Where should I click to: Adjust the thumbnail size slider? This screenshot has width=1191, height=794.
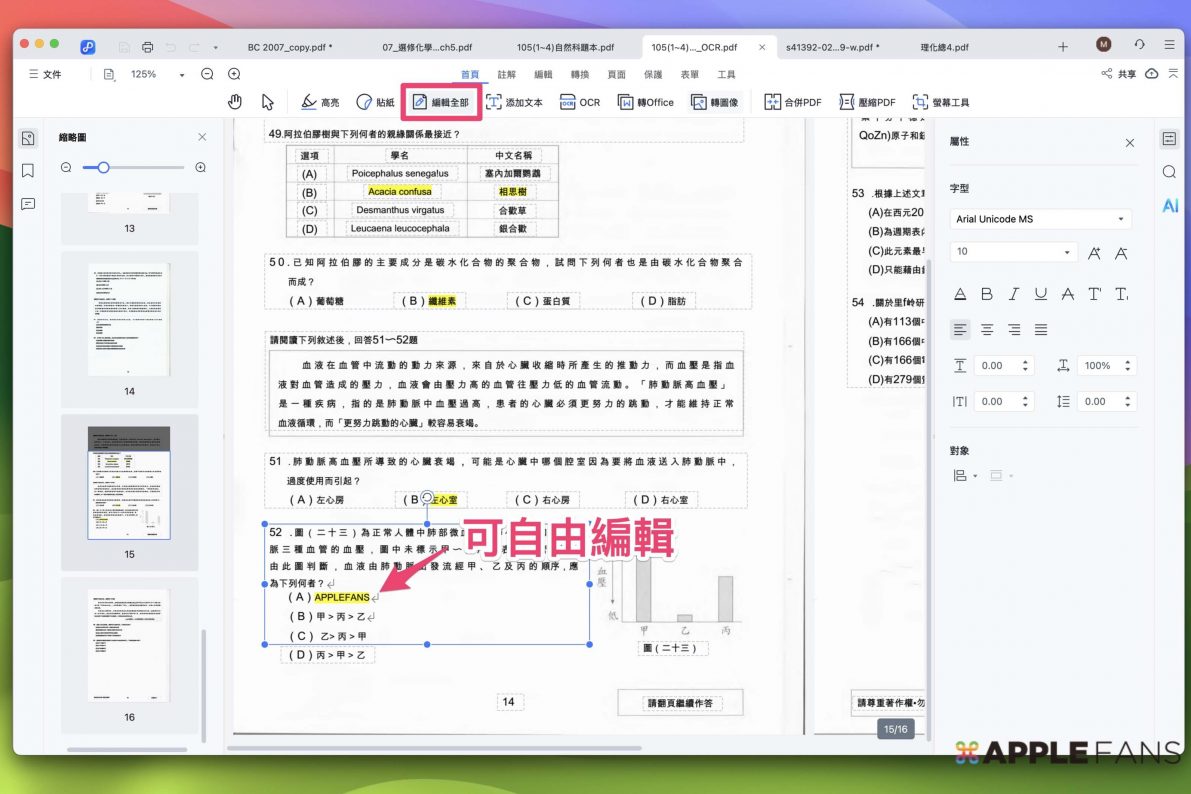pyautogui.click(x=103, y=168)
